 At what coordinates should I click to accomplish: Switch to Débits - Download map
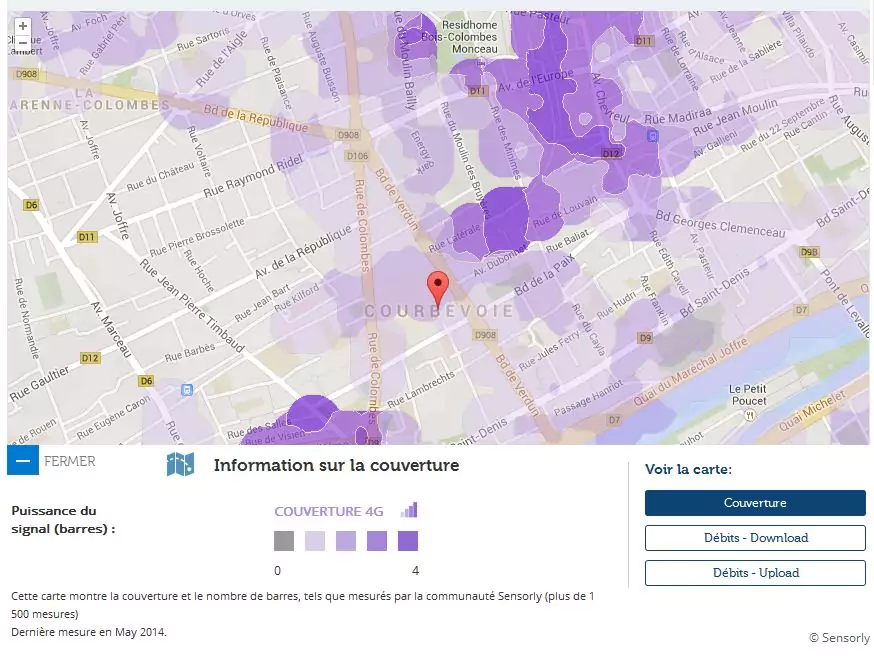click(x=755, y=538)
